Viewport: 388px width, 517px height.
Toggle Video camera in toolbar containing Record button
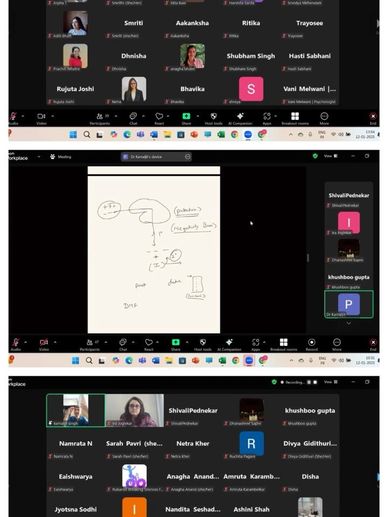44,344
